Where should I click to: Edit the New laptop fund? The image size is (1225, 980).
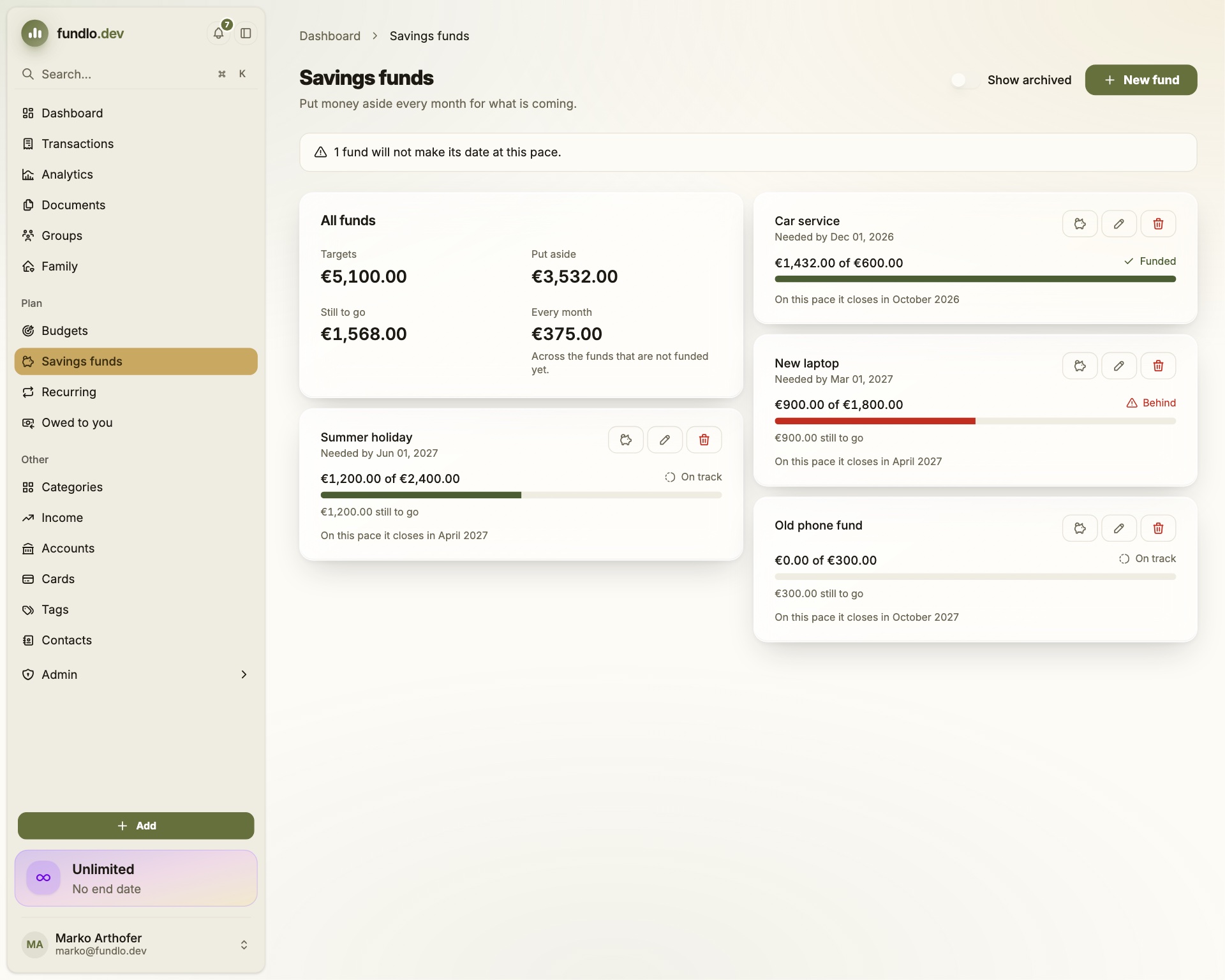point(1119,366)
